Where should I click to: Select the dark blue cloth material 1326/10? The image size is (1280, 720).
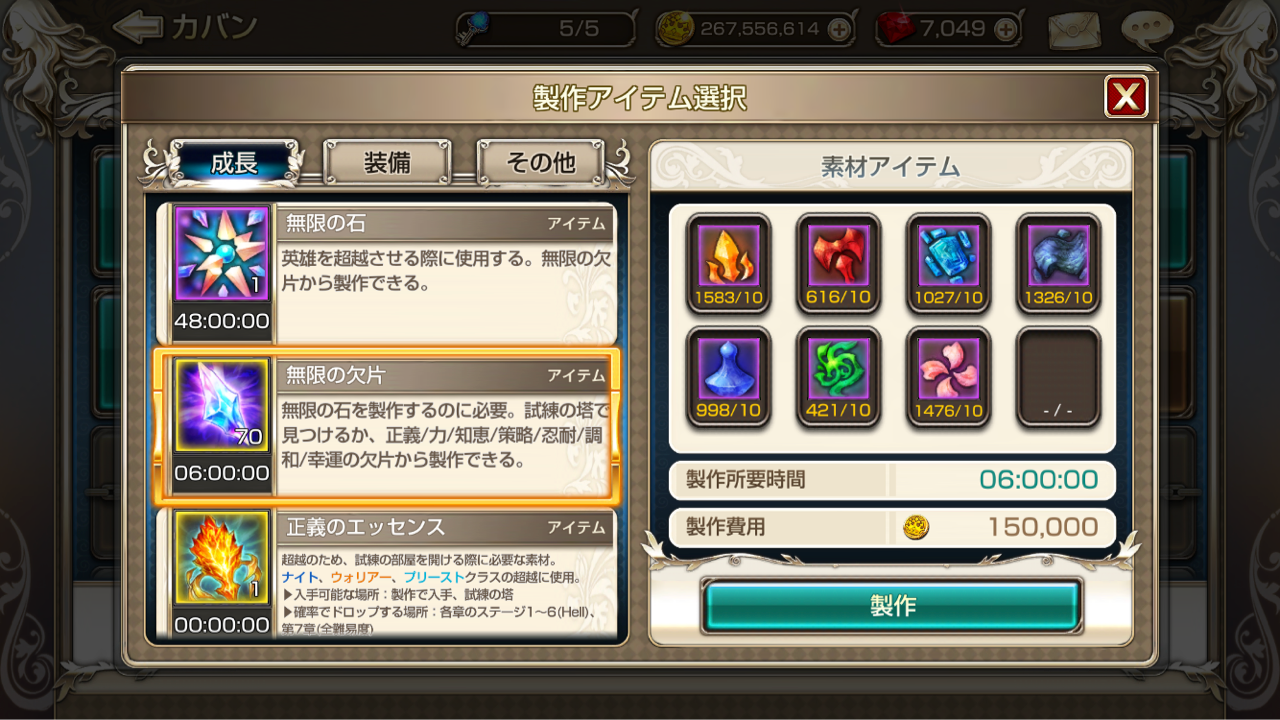point(1058,264)
